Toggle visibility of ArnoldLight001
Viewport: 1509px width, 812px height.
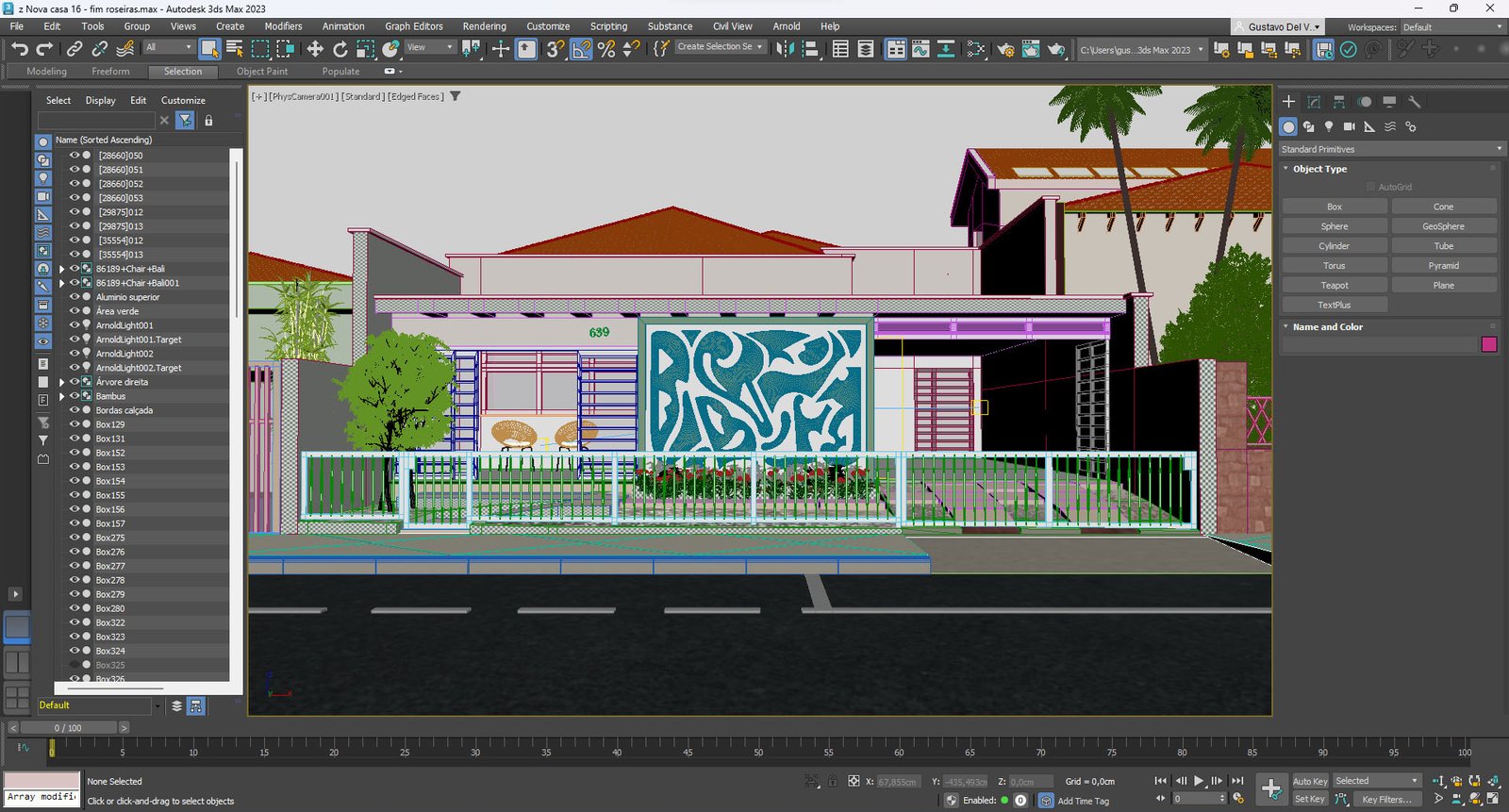(x=74, y=324)
